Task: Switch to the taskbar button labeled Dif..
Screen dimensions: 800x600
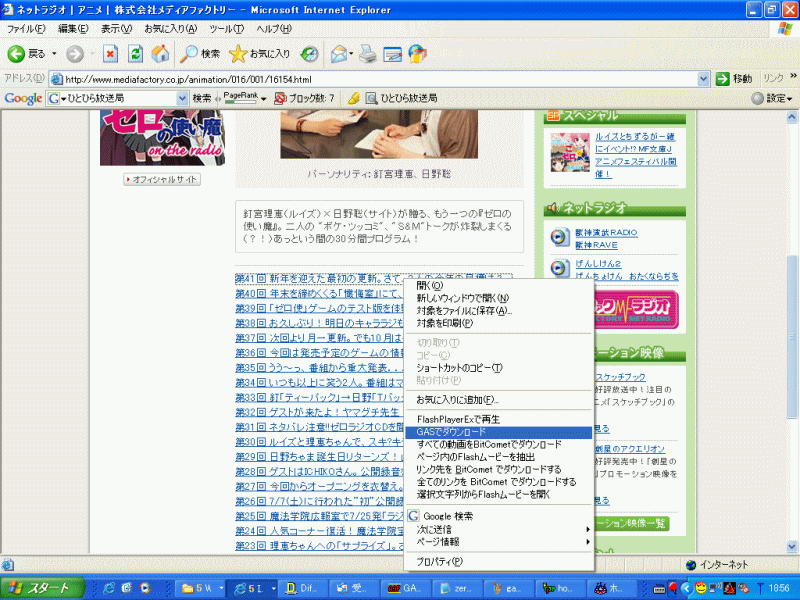Action: tap(302, 588)
